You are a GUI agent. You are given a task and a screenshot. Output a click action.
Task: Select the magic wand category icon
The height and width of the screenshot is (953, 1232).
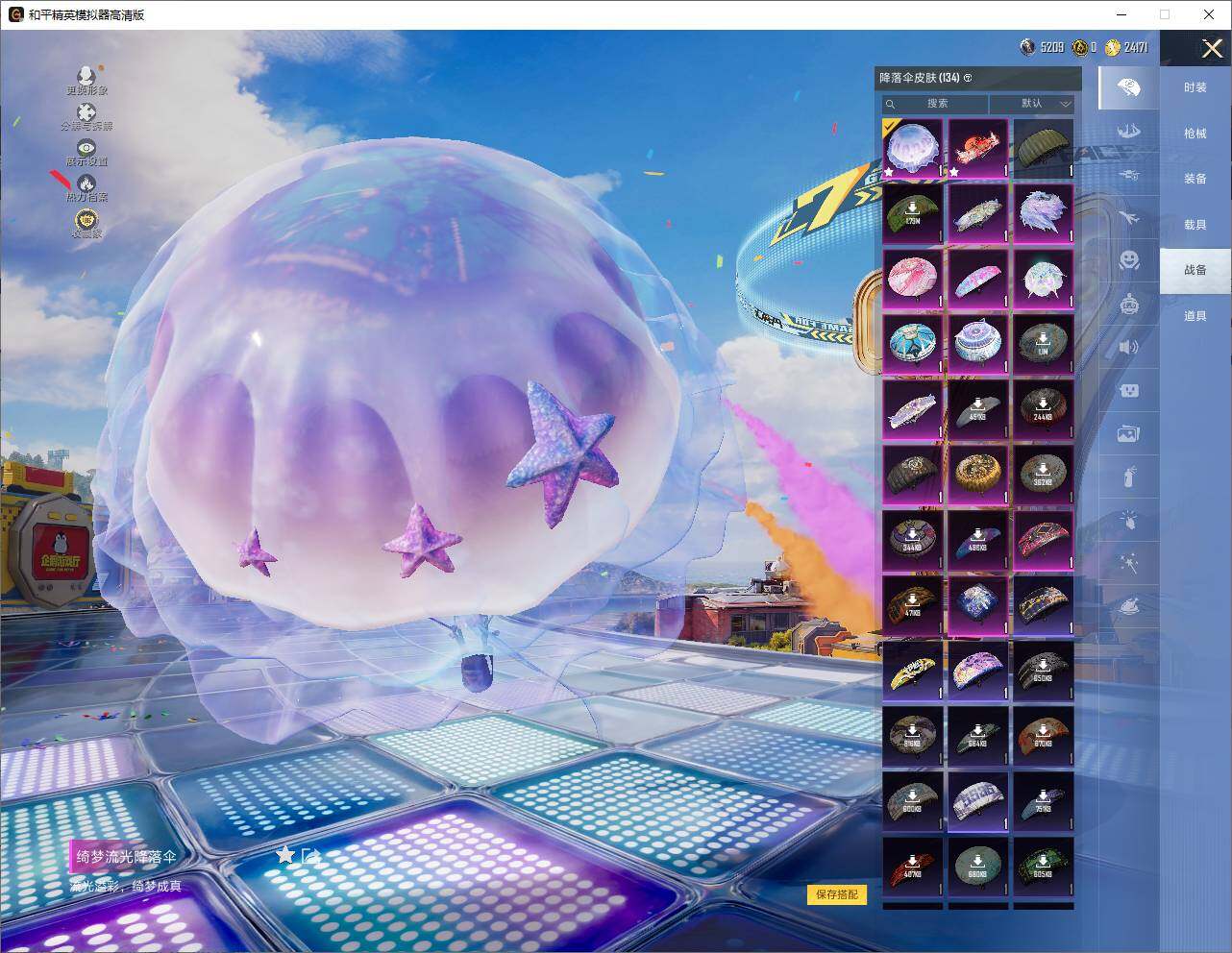[1128, 563]
